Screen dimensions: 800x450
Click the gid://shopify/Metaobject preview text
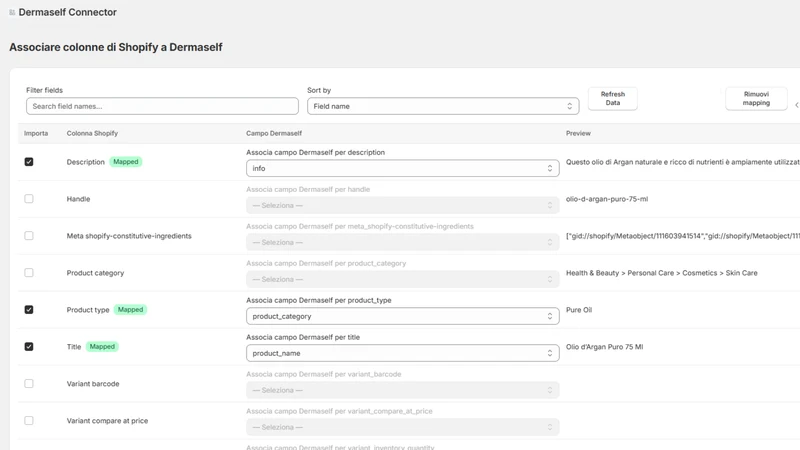point(683,236)
